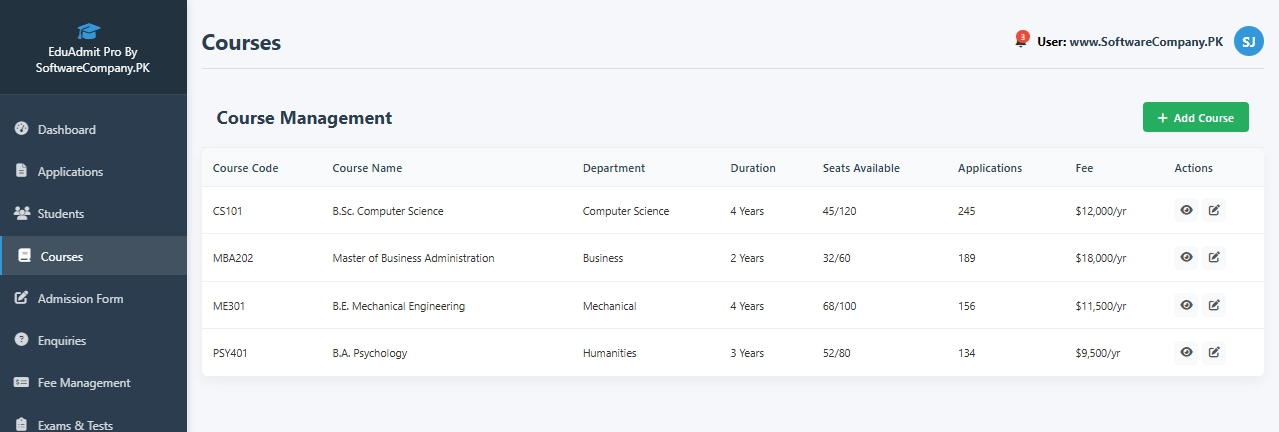The width and height of the screenshot is (1279, 432).
Task: Click seats value 68/100
Action: tap(840, 306)
